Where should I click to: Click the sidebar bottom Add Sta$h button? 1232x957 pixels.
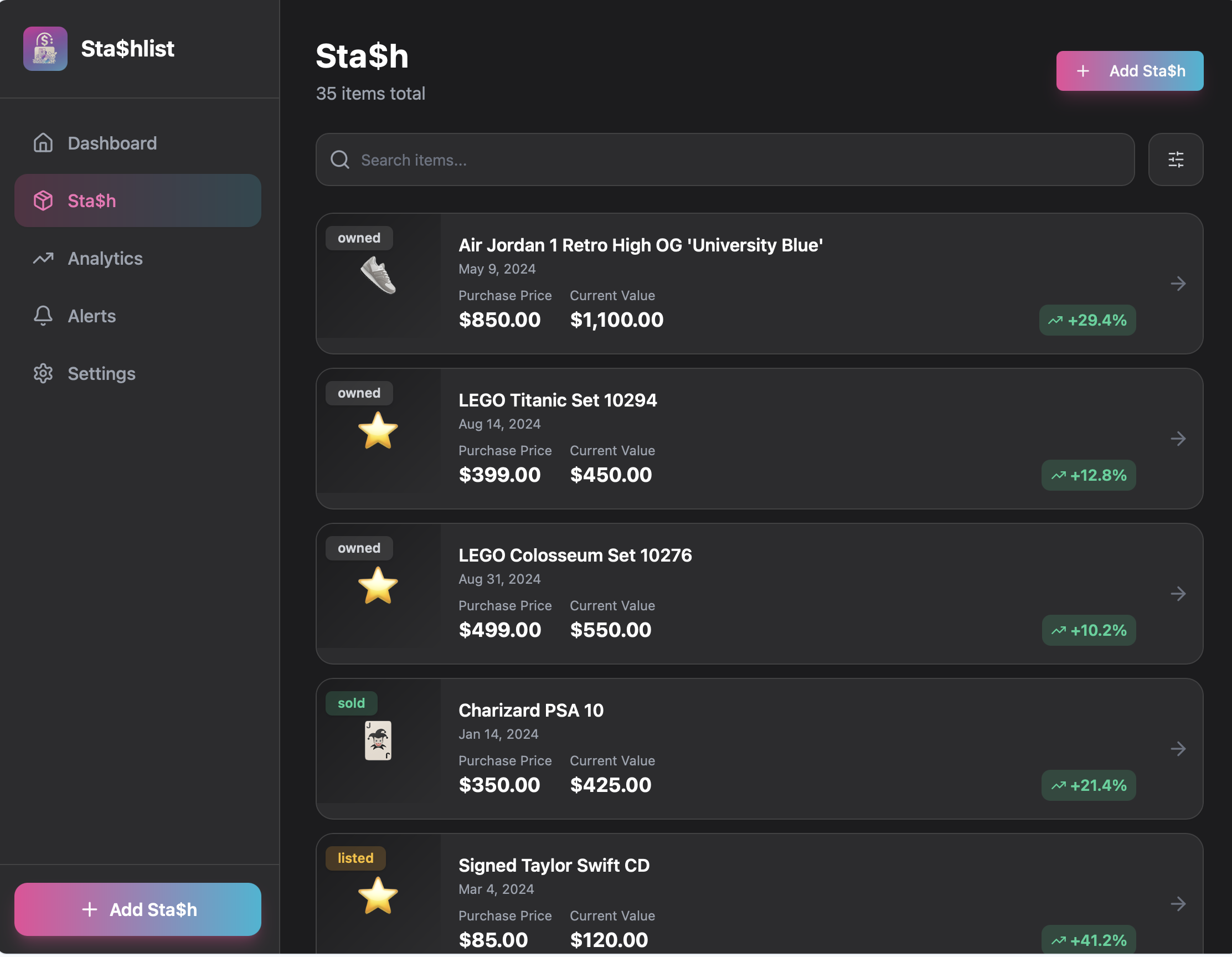coord(138,909)
